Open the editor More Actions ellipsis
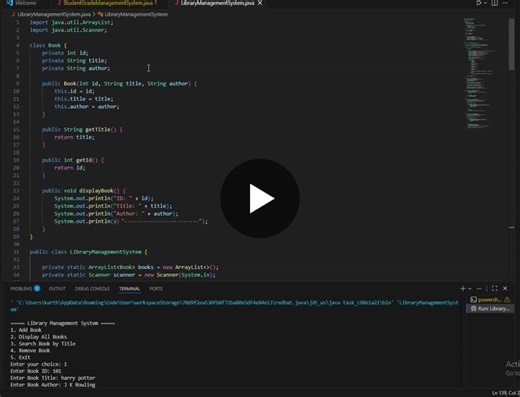 click(x=505, y=3)
